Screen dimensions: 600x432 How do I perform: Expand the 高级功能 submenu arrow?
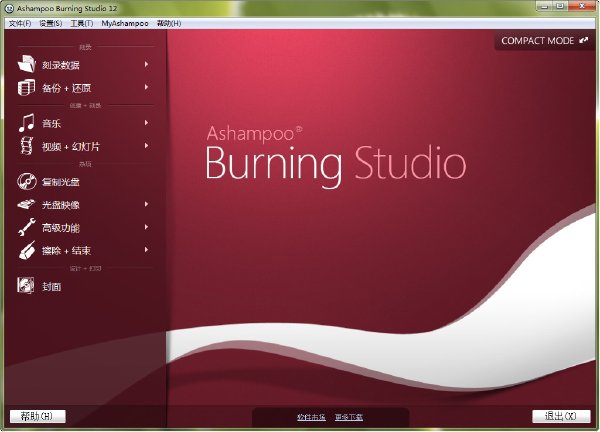(147, 227)
